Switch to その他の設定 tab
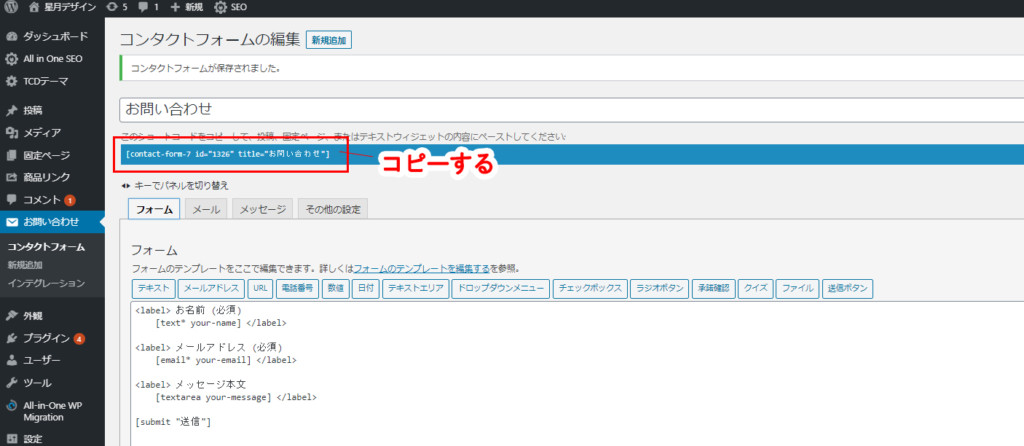The height and width of the screenshot is (446, 1024). tap(333, 209)
